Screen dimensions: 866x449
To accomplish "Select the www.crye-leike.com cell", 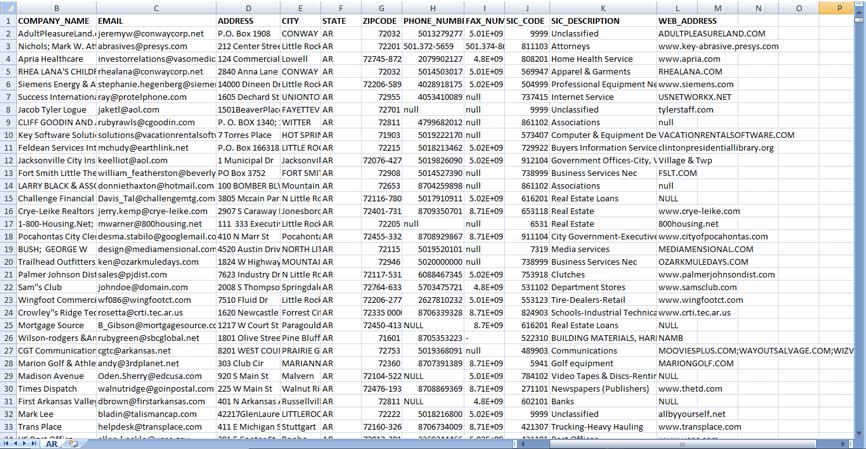I will pyautogui.click(x=677, y=212).
